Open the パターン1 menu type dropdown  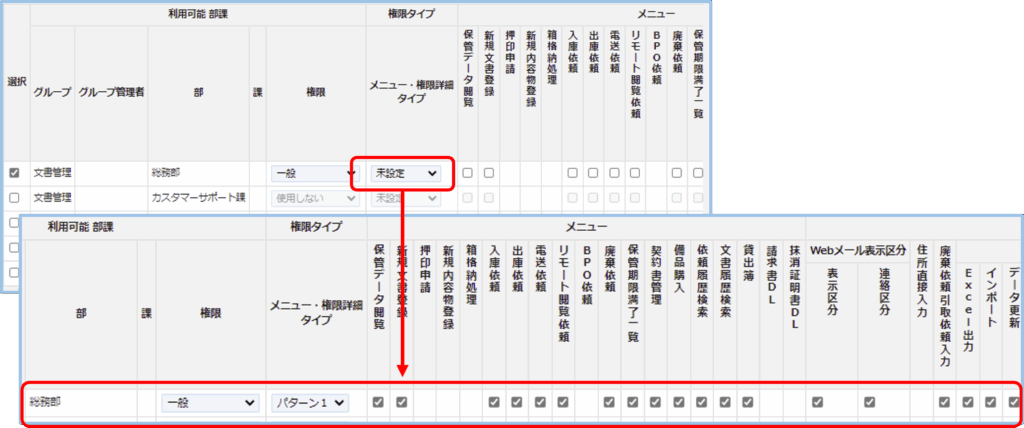(x=311, y=402)
